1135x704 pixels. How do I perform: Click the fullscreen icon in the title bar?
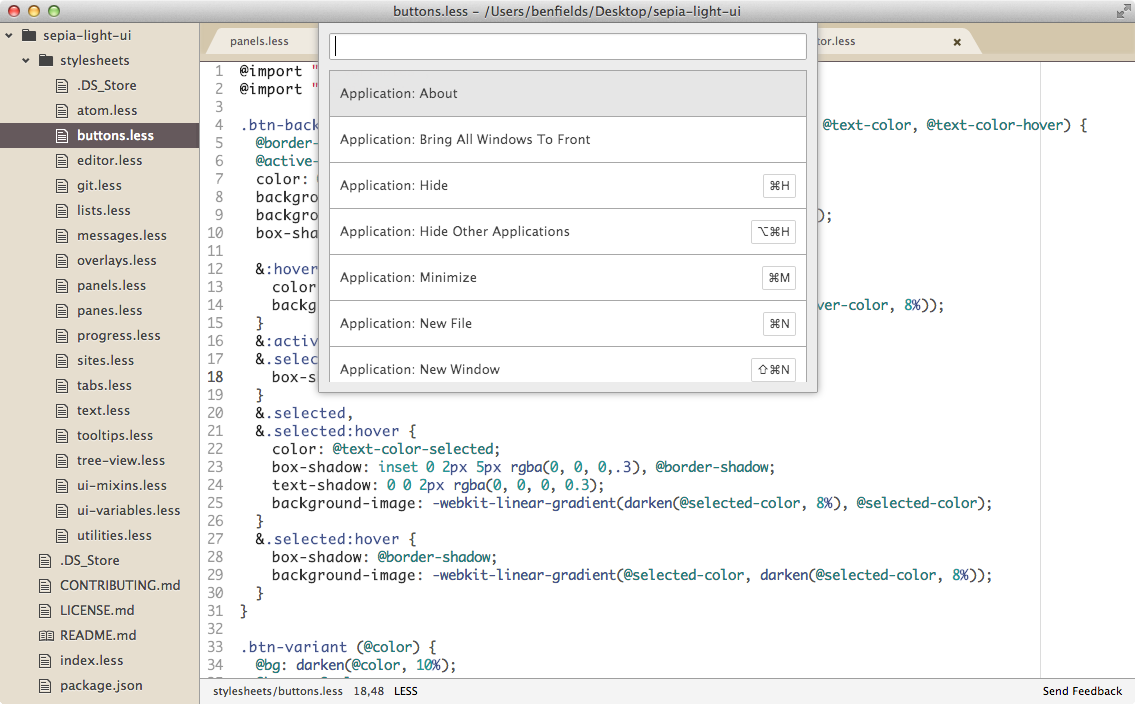click(x=1122, y=12)
